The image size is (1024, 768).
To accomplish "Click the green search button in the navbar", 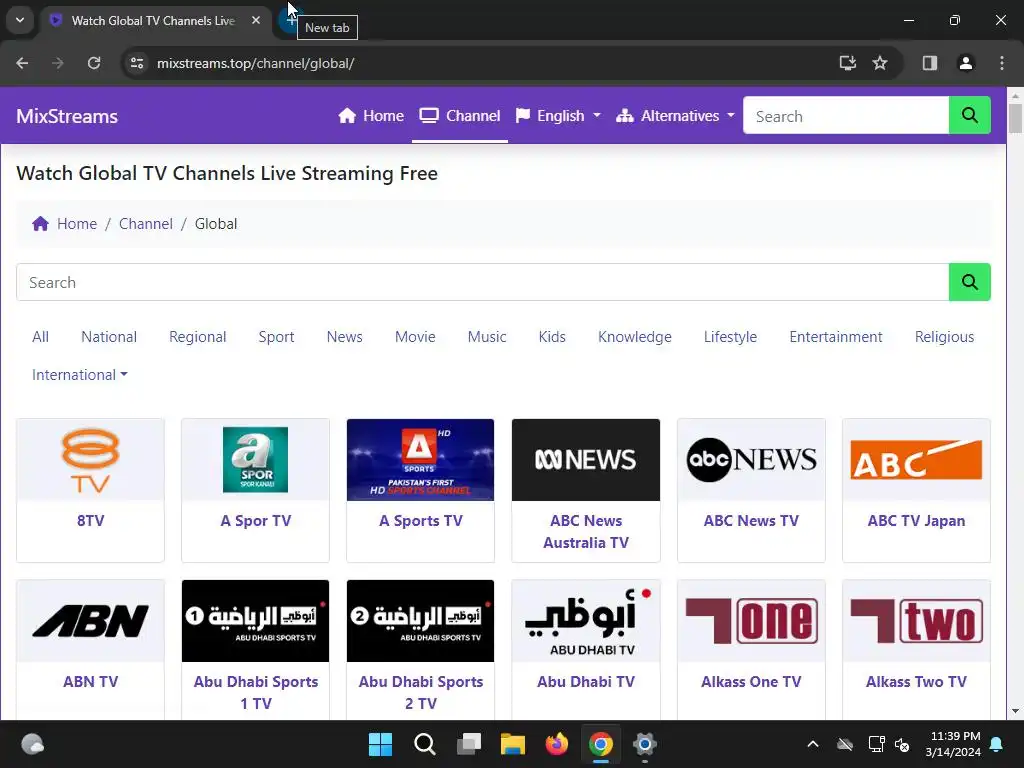I will coord(970,116).
